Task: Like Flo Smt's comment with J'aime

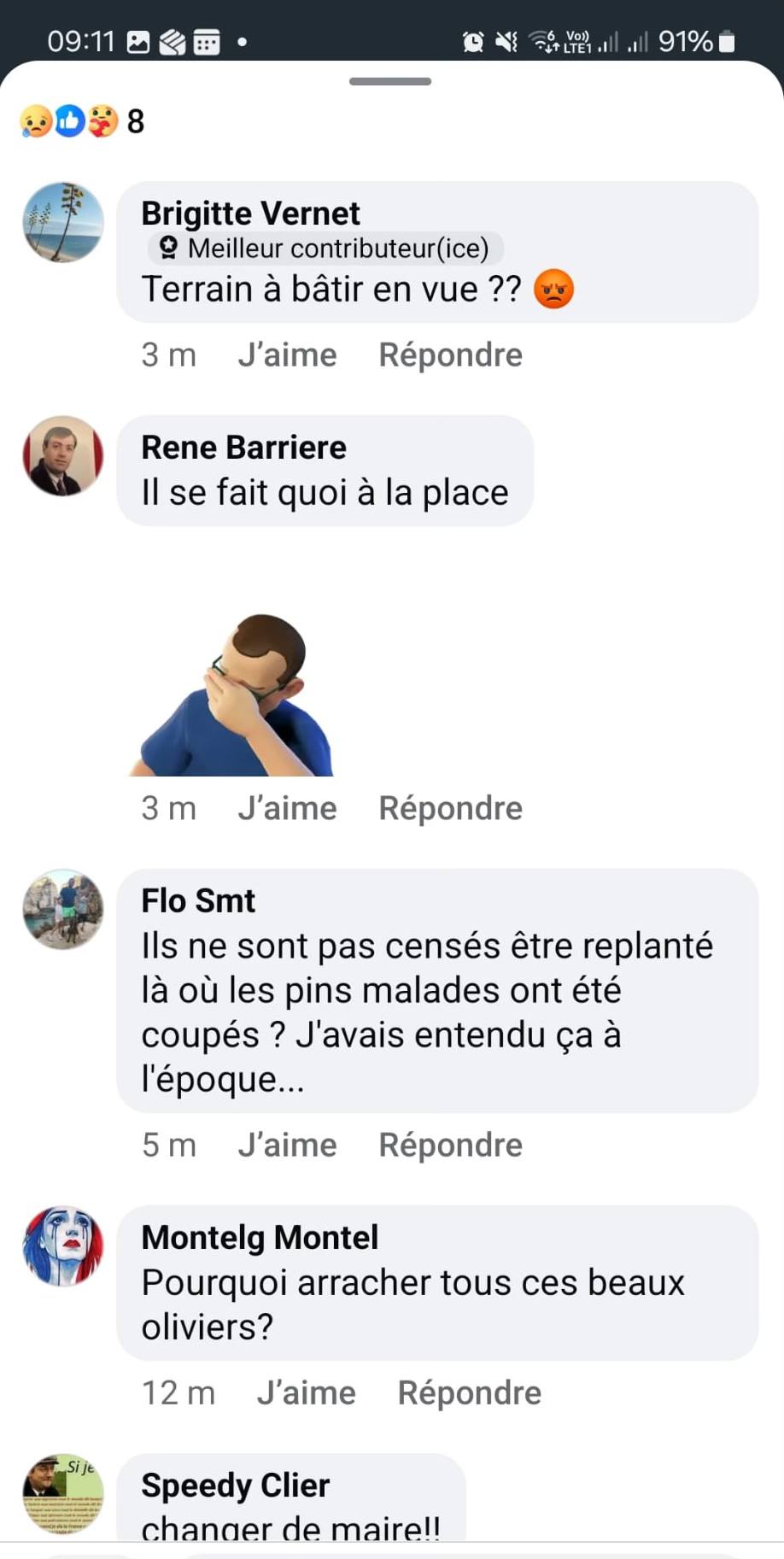Action: 287,1145
